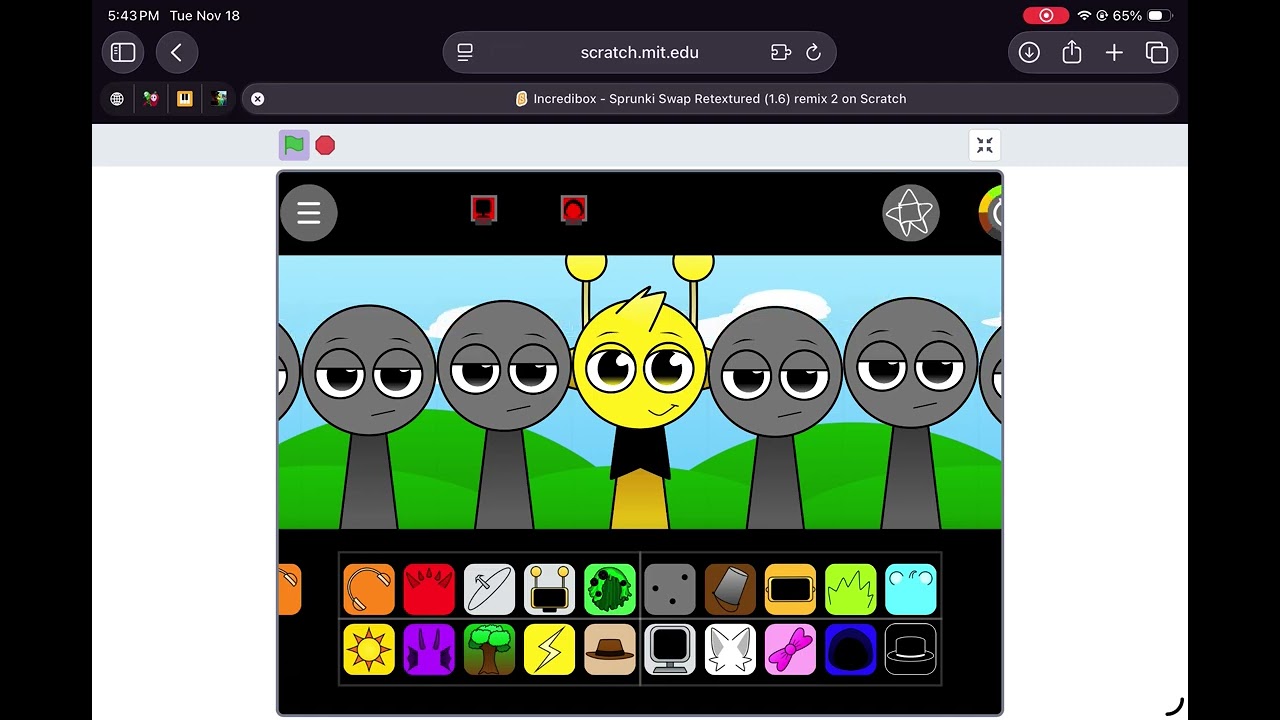Viewport: 1280px width, 720px height.
Task: Select the green vine-ball icon
Action: point(610,589)
